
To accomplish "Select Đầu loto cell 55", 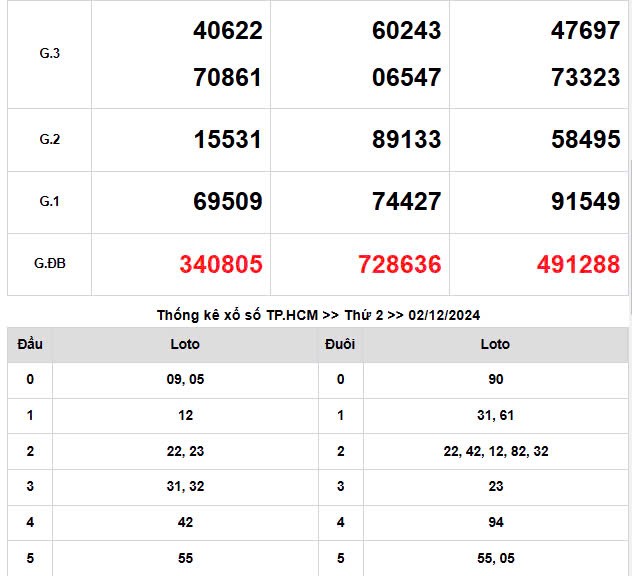I will (185, 558).
